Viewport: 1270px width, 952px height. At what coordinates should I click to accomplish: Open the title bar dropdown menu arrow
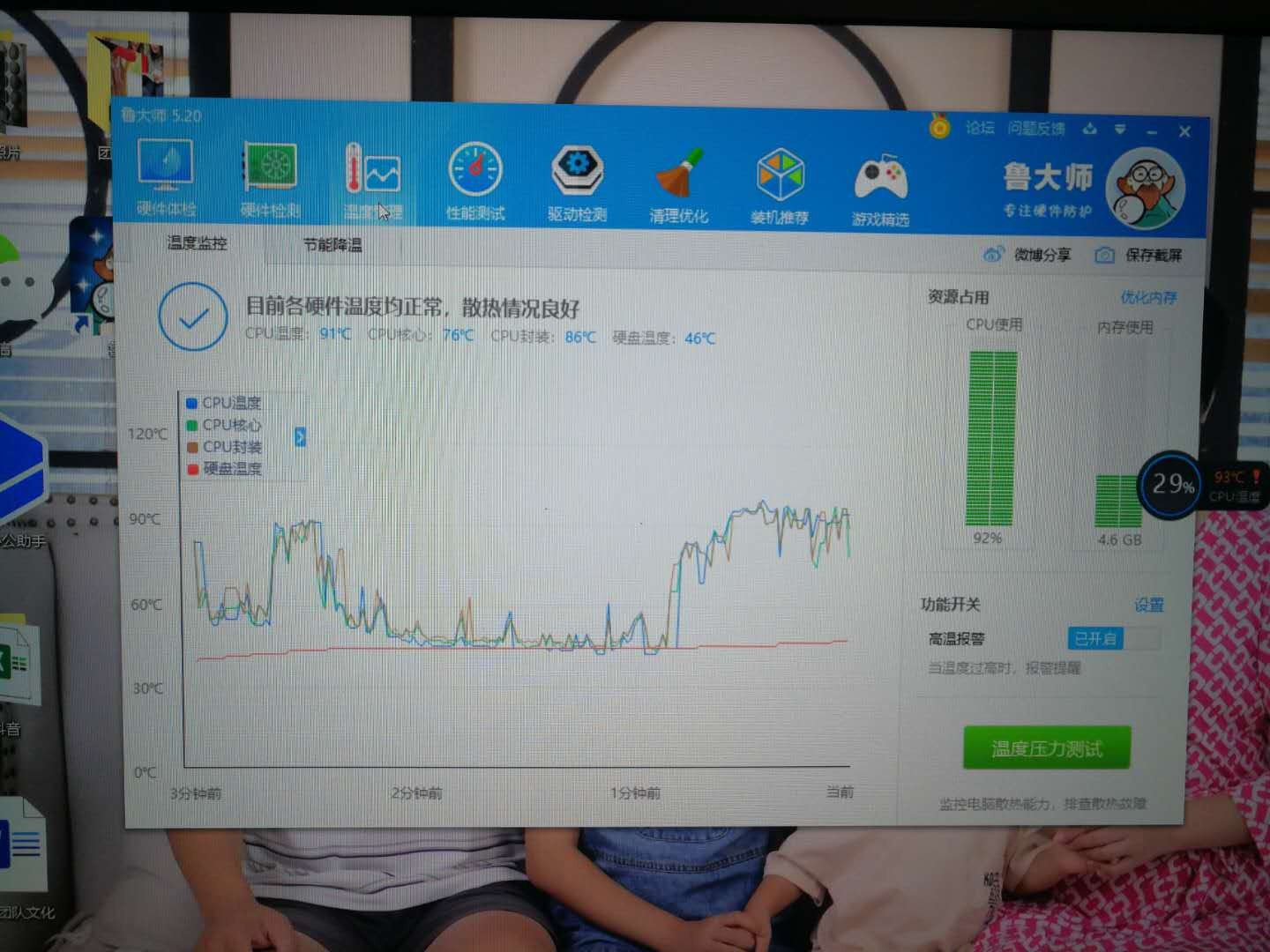[x=1120, y=130]
